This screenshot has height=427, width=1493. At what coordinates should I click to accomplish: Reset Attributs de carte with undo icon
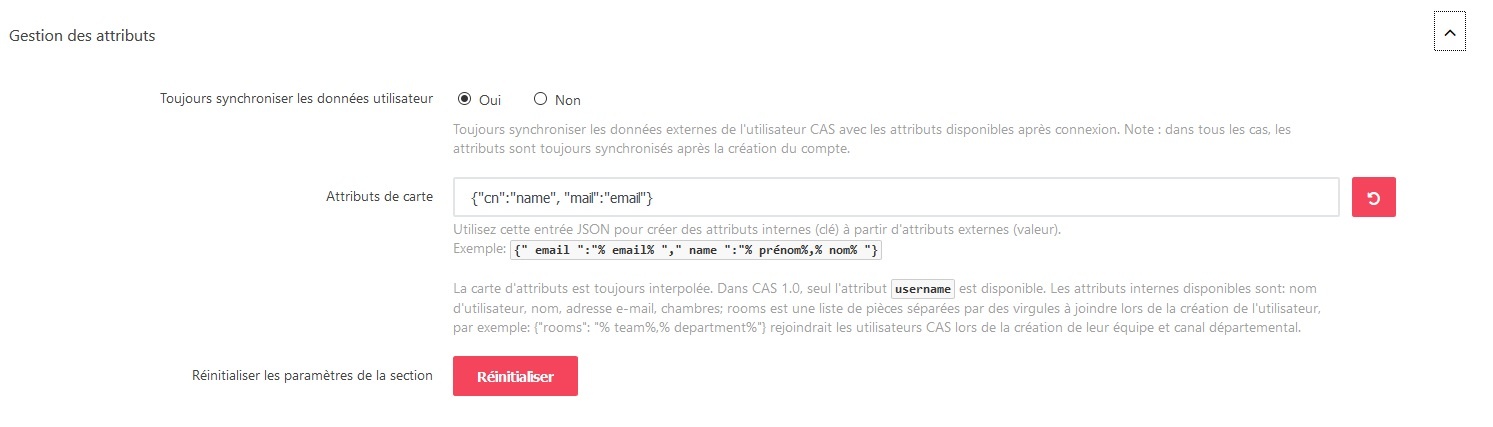pos(1373,197)
